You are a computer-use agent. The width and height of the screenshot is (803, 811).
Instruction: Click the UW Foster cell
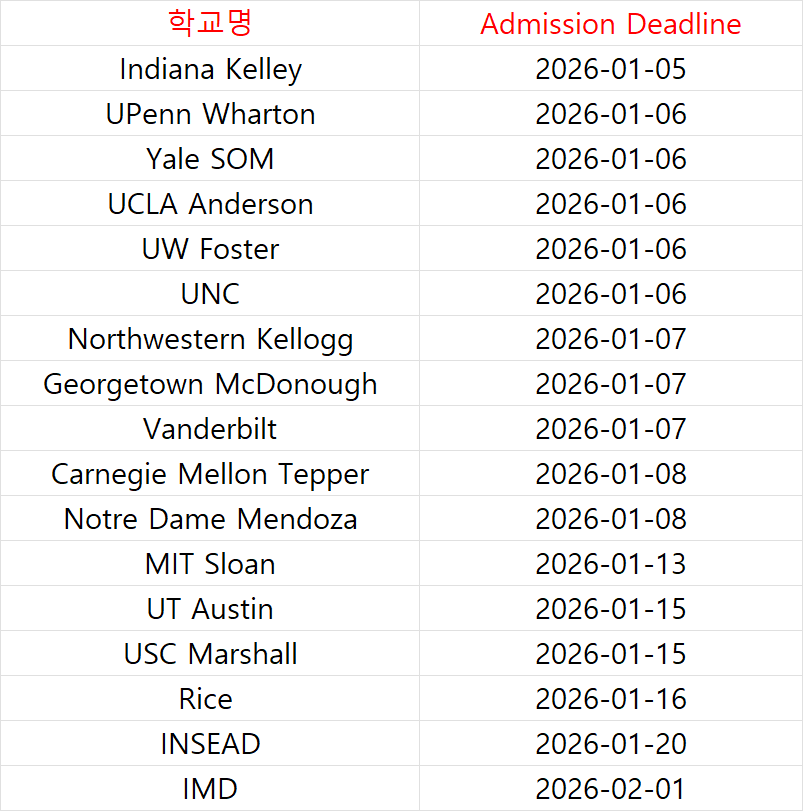click(x=210, y=248)
